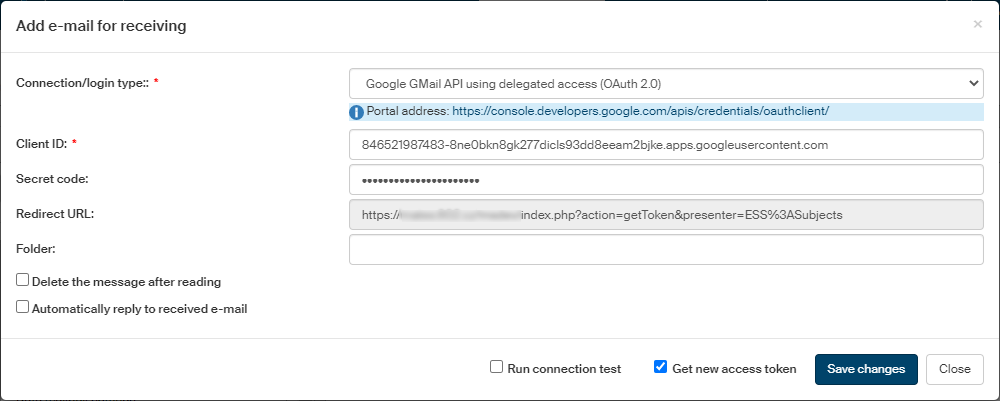Tick the Delete the message after reading checkbox
1000x401 pixels.
click(23, 281)
